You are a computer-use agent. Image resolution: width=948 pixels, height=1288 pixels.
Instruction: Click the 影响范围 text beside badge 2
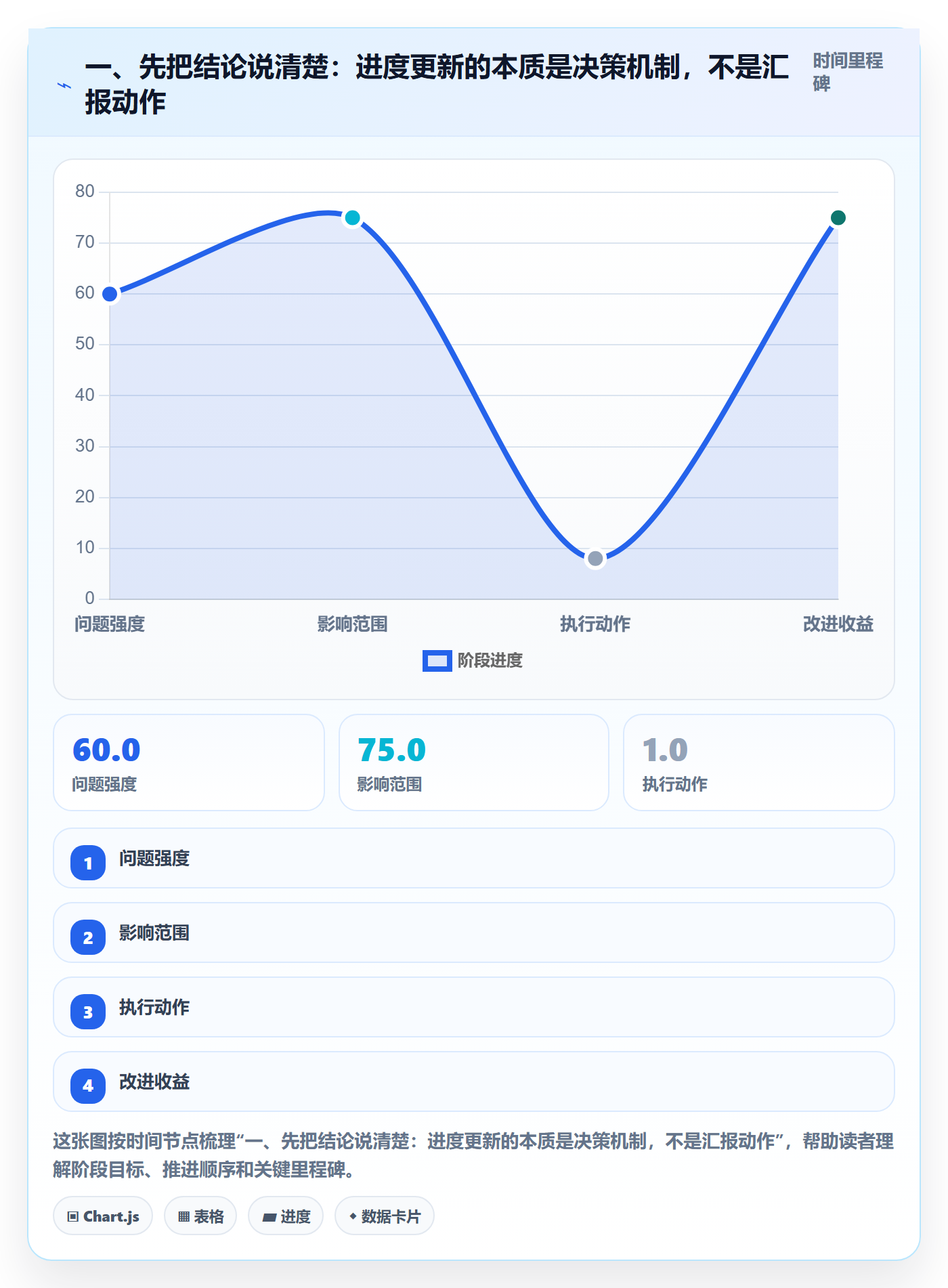[x=154, y=932]
